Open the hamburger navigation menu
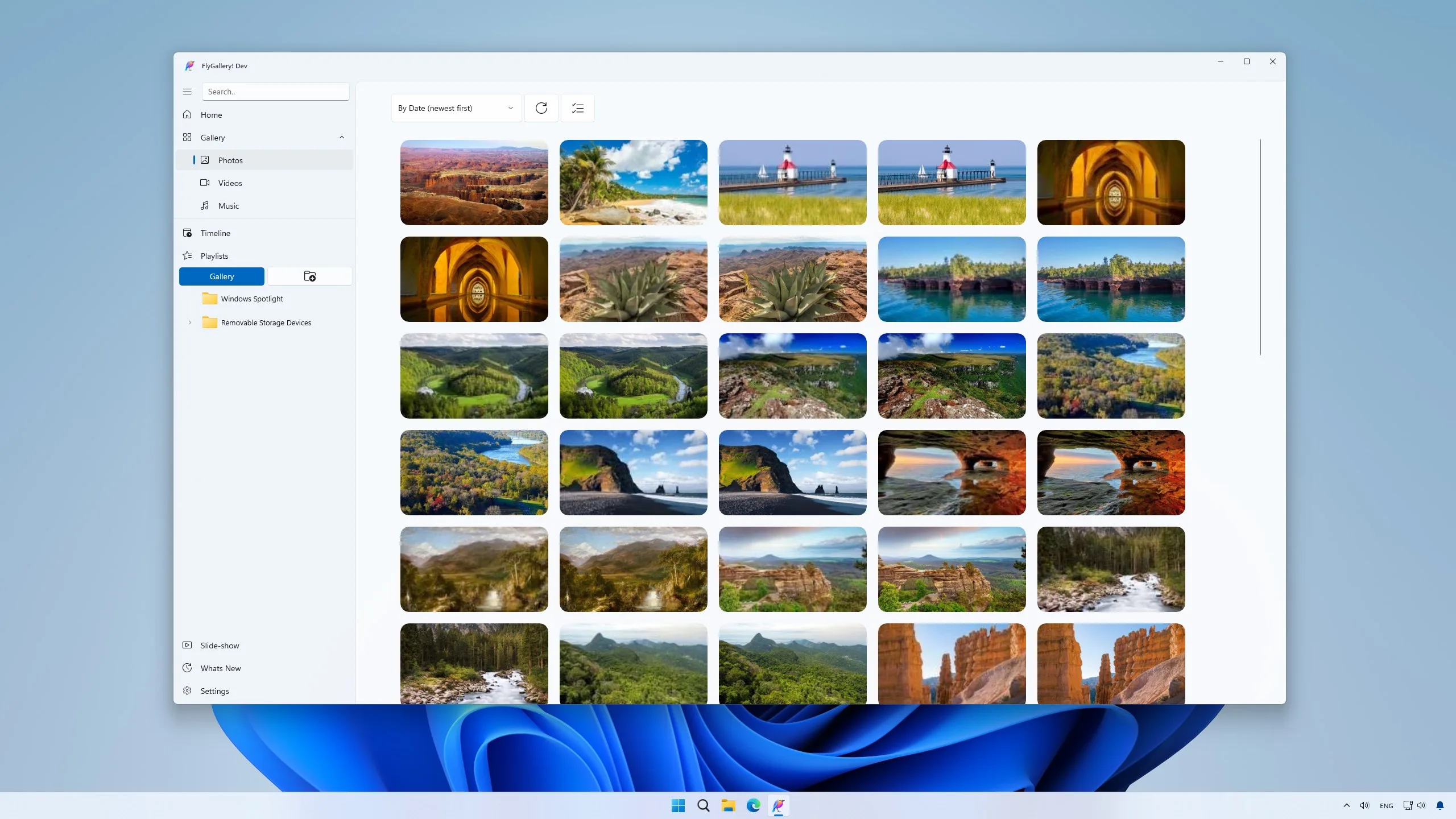Viewport: 1456px width, 819px height. click(x=187, y=92)
